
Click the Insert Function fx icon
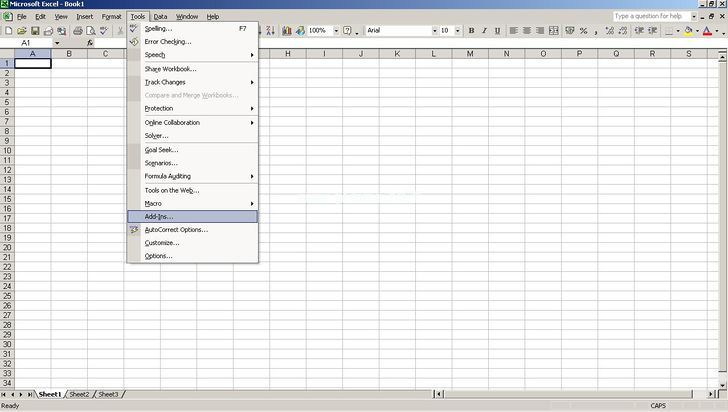[90, 43]
